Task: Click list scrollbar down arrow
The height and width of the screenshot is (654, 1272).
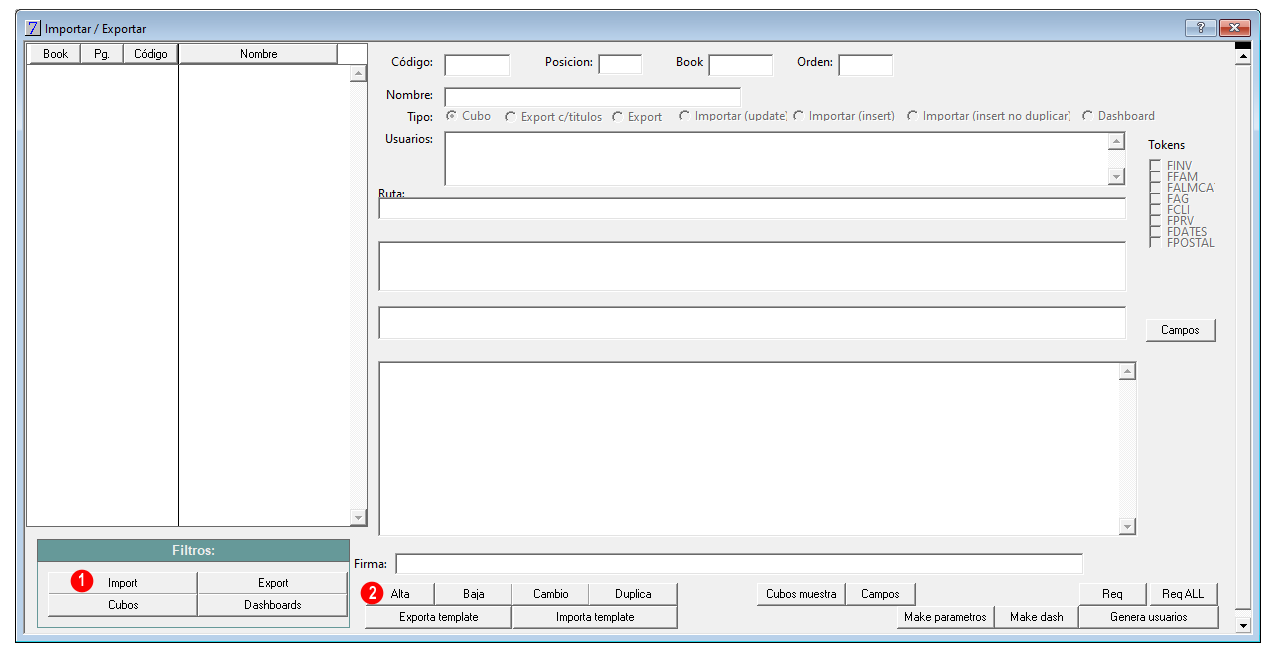Action: pos(359,517)
